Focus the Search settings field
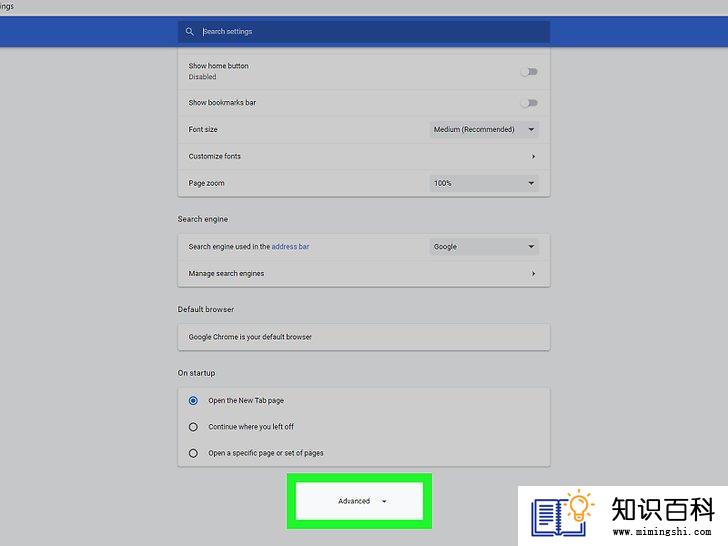The image size is (728, 546). [x=364, y=32]
